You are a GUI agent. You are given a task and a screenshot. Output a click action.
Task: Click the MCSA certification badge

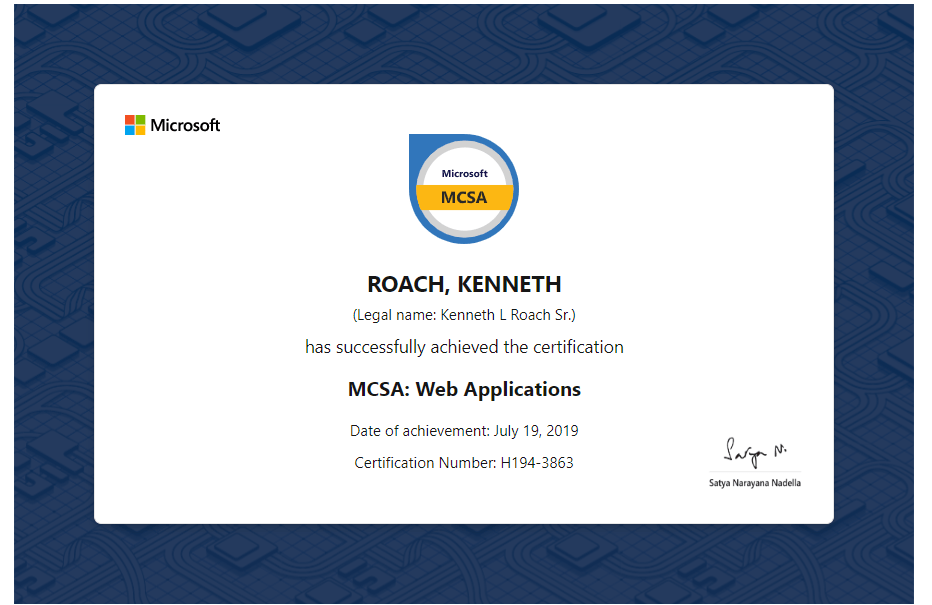[x=464, y=188]
